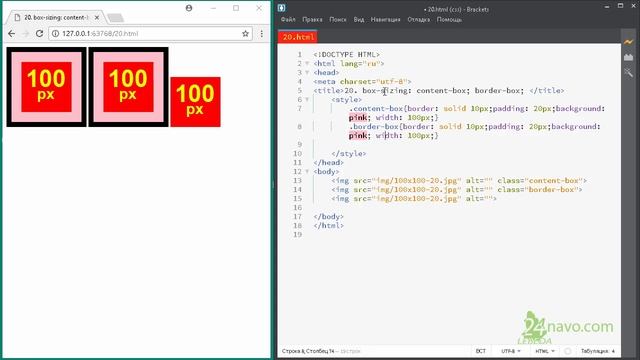The height and width of the screenshot is (360, 640).
Task: Open a new Chrome tab
Action: pos(116,18)
